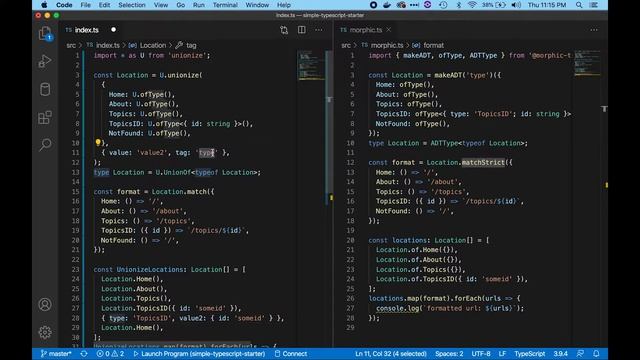Open Spotlight search in menu bar
Viewport: 640px width, 360px height.
pyautogui.click(x=579, y=5)
